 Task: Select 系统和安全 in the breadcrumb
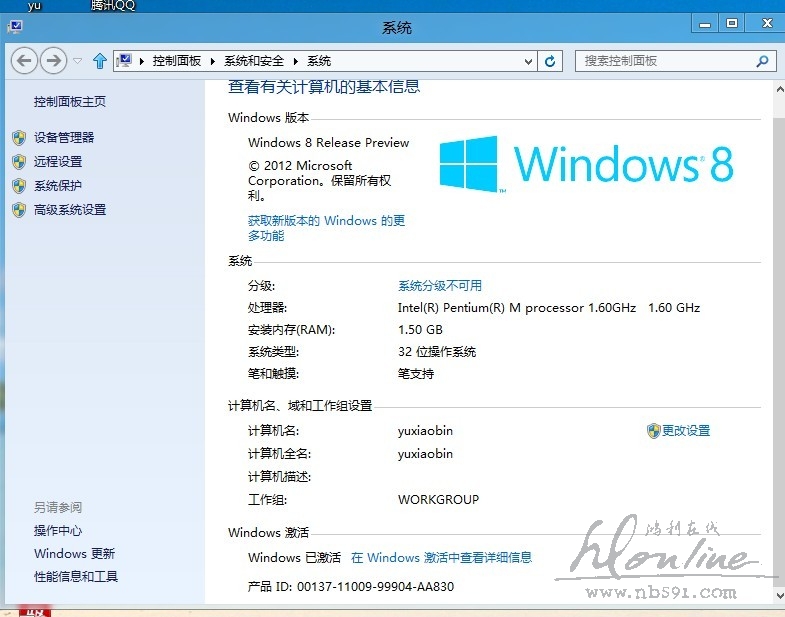click(254, 61)
